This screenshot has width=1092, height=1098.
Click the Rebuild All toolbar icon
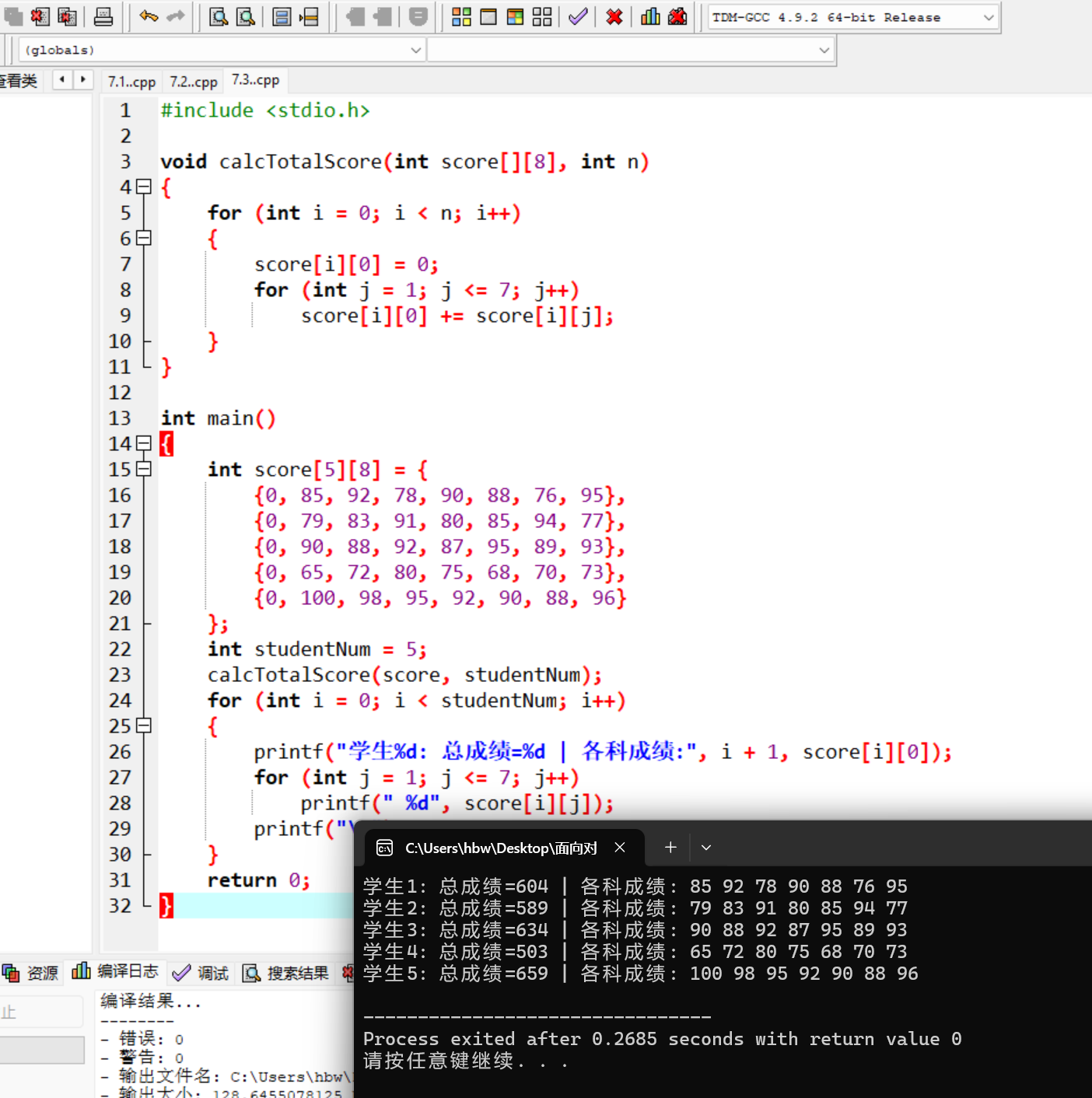click(x=542, y=16)
